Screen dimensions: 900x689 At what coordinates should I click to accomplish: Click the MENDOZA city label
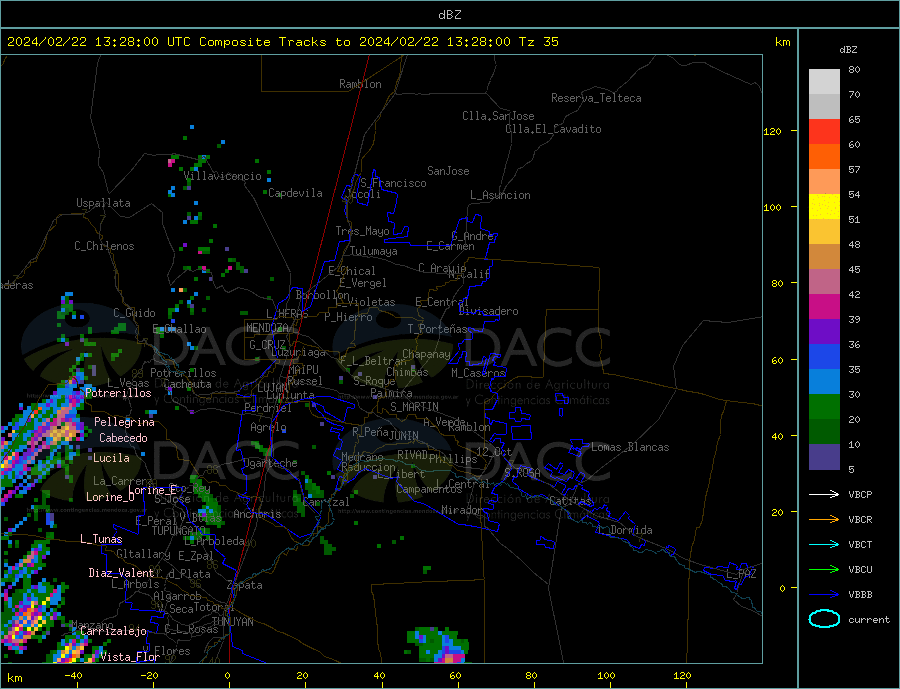[x=268, y=328]
